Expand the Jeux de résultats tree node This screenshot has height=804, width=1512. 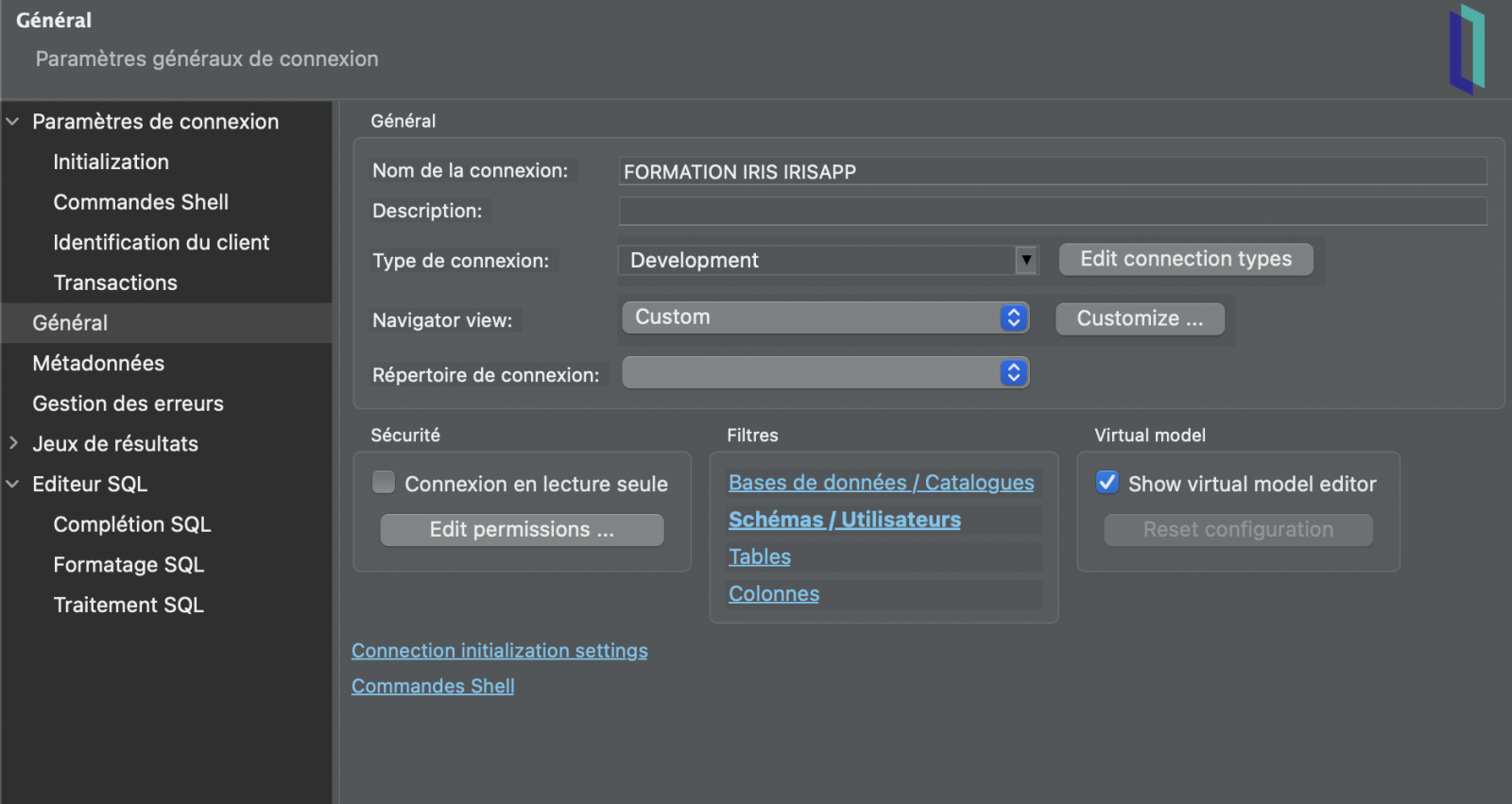coord(13,443)
